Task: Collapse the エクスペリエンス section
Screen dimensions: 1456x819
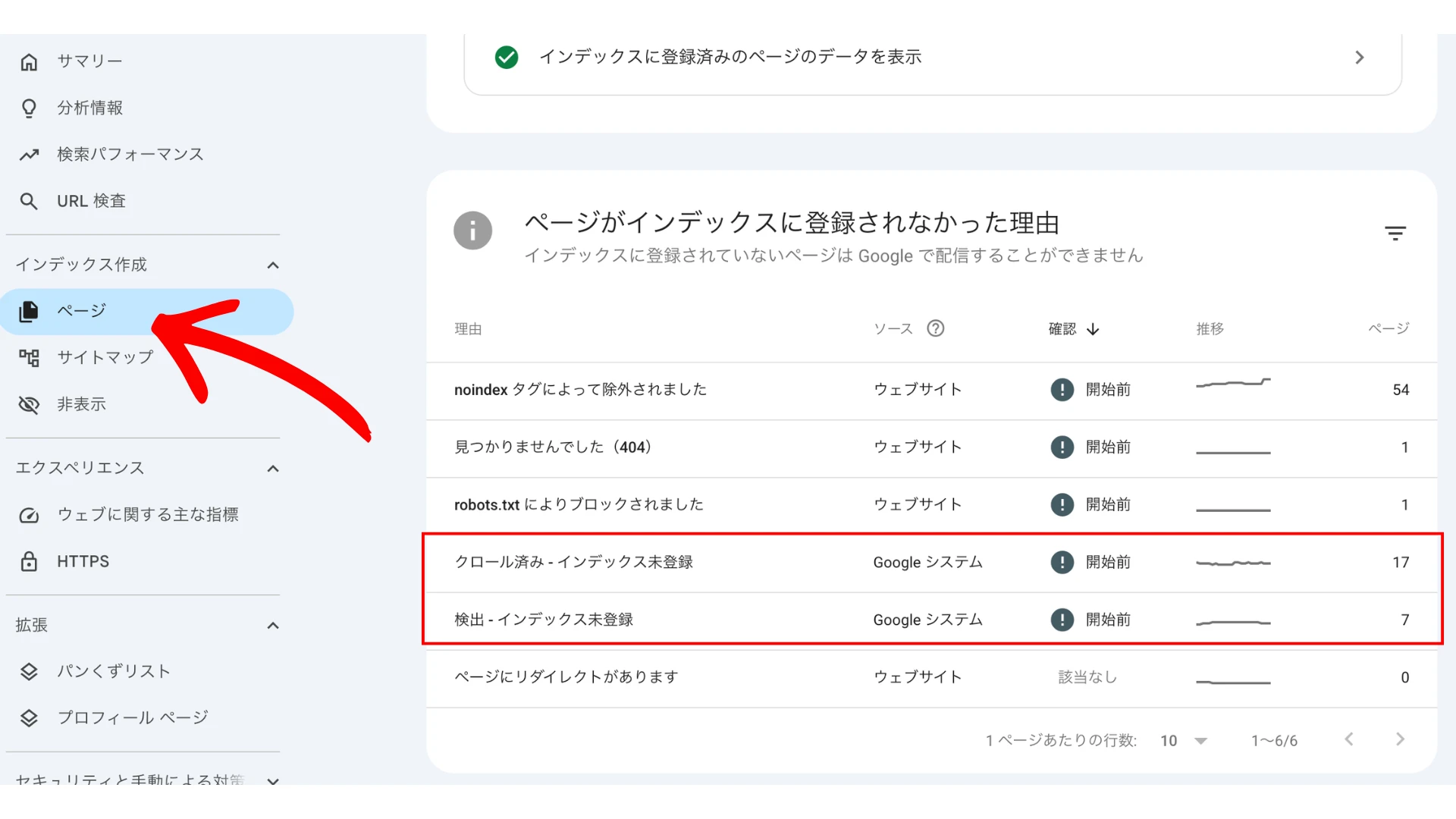Action: coord(273,469)
